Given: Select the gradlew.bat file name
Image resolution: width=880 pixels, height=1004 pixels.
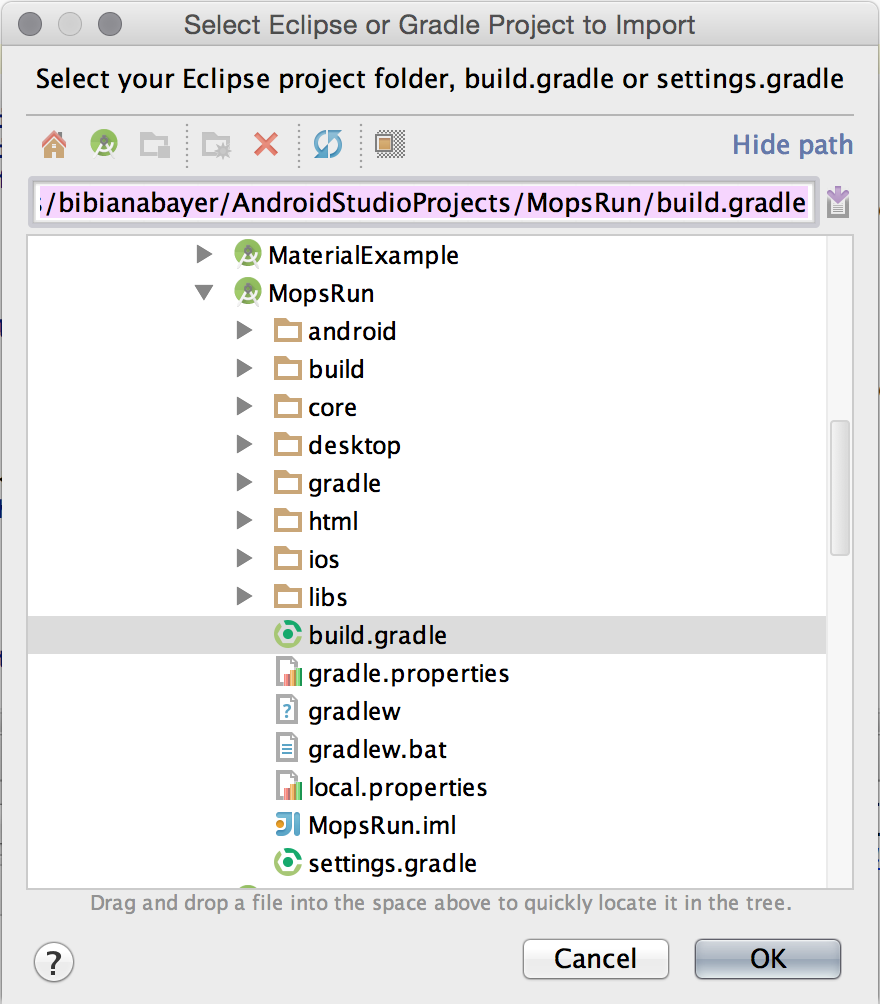Looking at the screenshot, I should coord(377,749).
